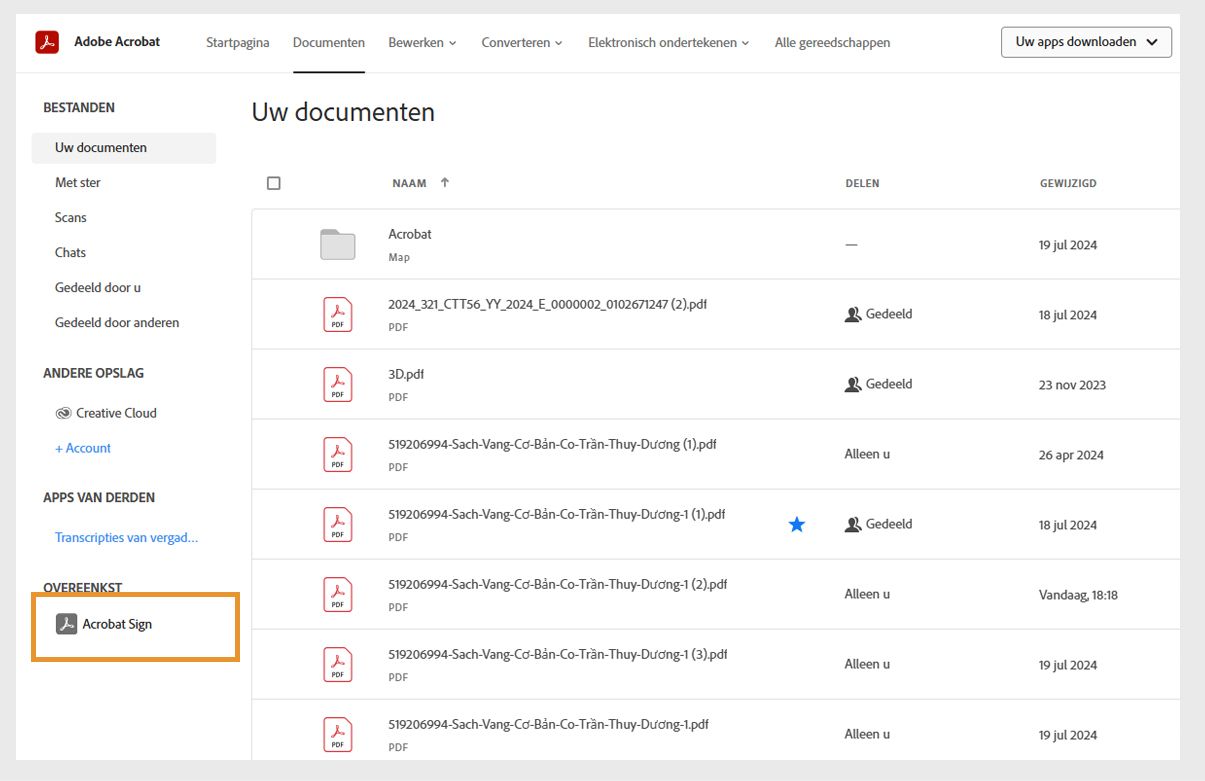This screenshot has height=781, width=1205.
Task: Open the Uw apps downloaden dropdown
Action: pos(1086,42)
